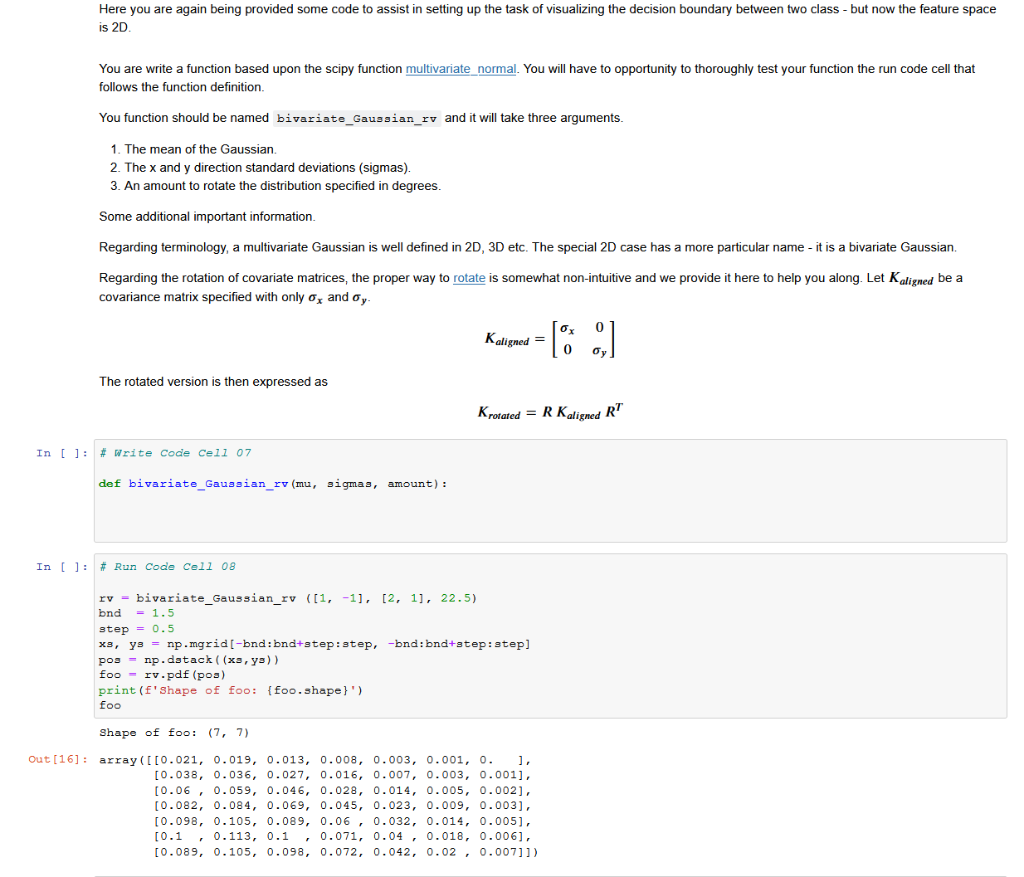The image size is (1024, 877).
Task: Click the line 'bnd = 1.5'
Action: pos(136,613)
